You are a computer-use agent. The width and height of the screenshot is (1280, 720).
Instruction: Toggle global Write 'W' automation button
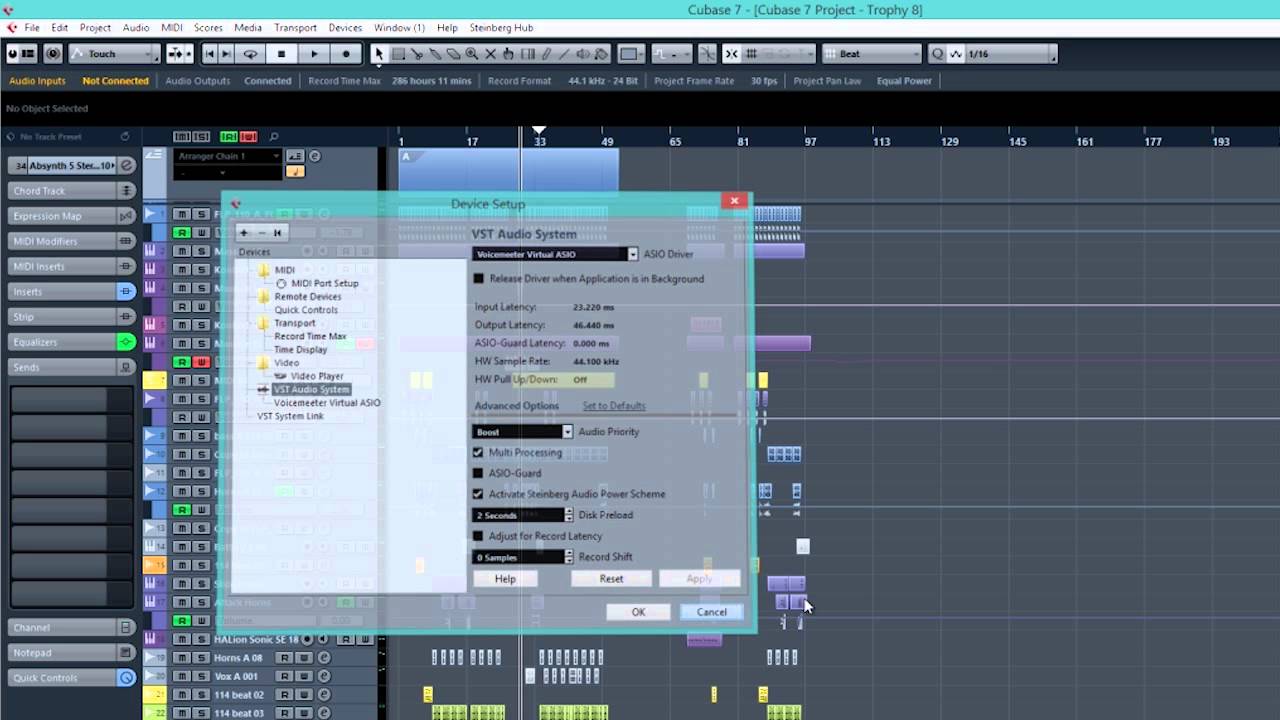point(247,136)
